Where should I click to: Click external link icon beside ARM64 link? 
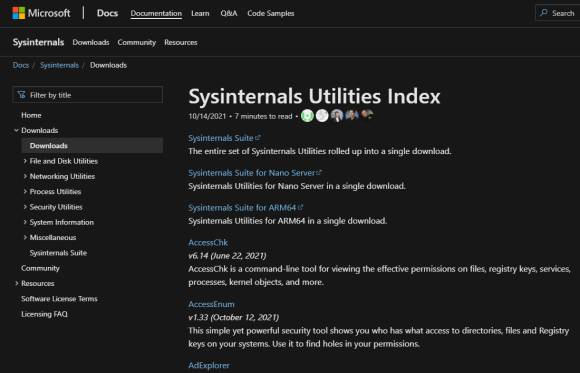point(300,207)
